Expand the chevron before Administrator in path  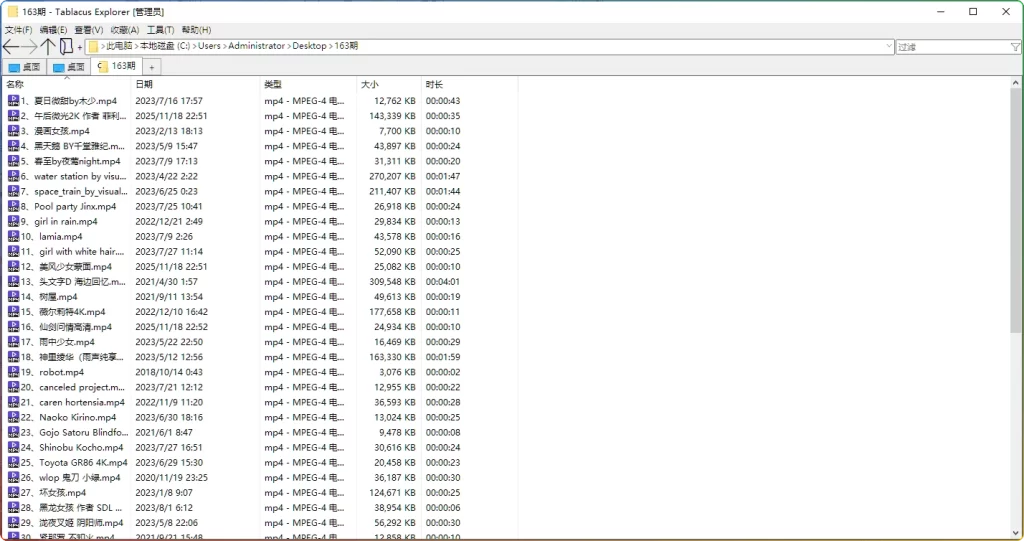223,46
